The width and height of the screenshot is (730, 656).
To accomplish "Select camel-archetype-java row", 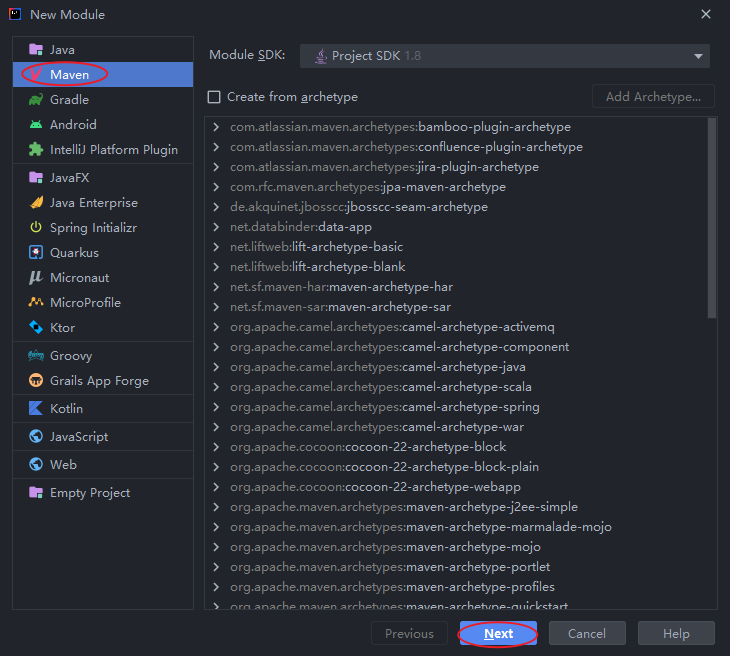I will [456, 367].
